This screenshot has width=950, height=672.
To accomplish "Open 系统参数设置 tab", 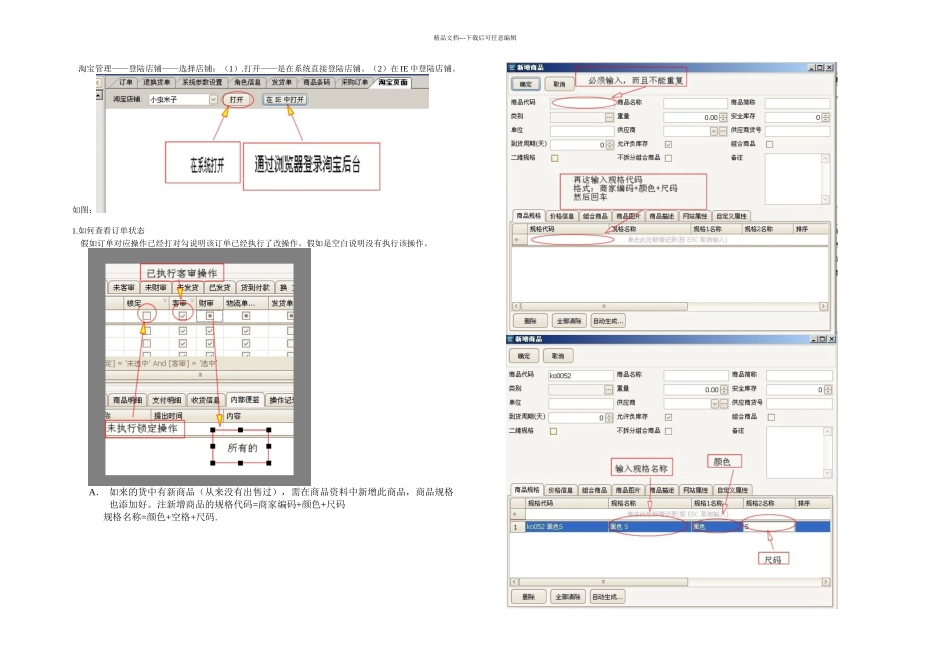I will [202, 82].
